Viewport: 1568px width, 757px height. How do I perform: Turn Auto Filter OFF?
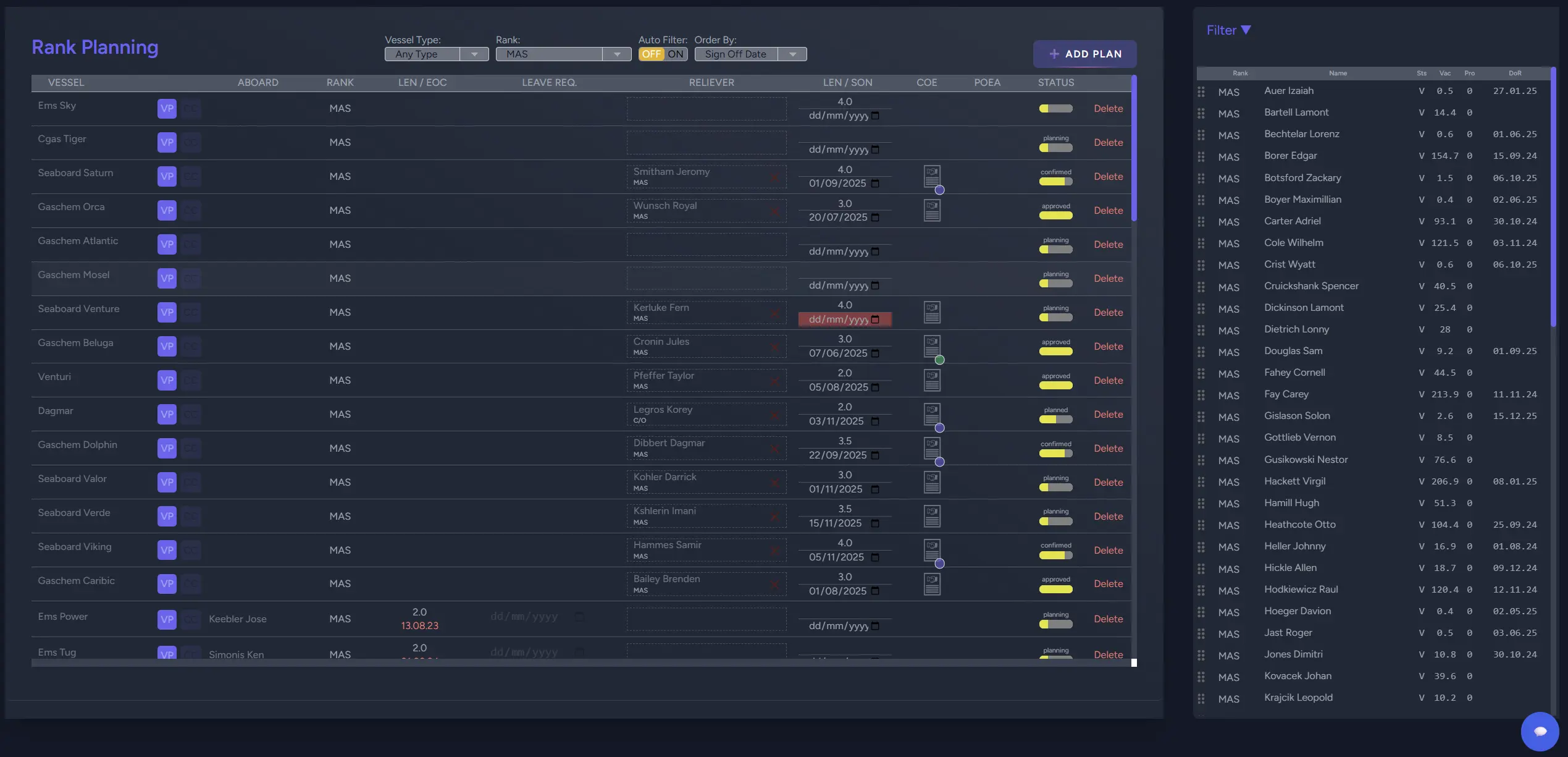651,54
